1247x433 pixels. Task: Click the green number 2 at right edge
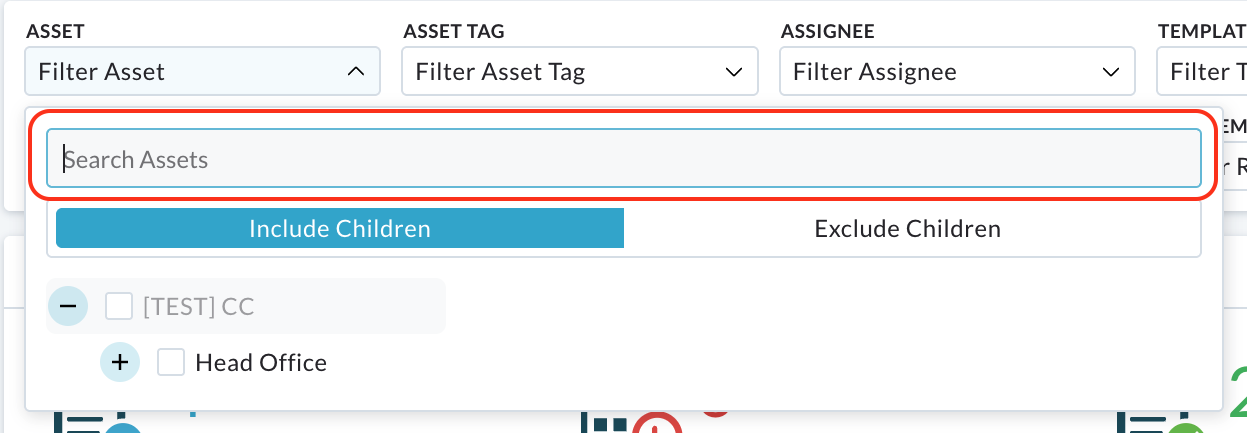pos(1237,392)
